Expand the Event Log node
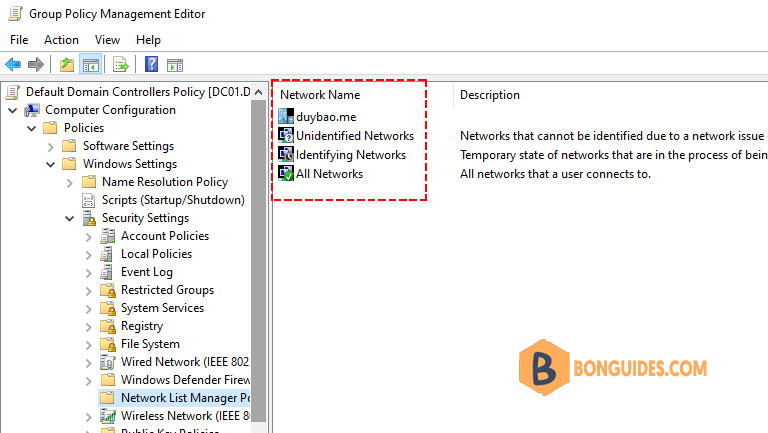 [89, 273]
